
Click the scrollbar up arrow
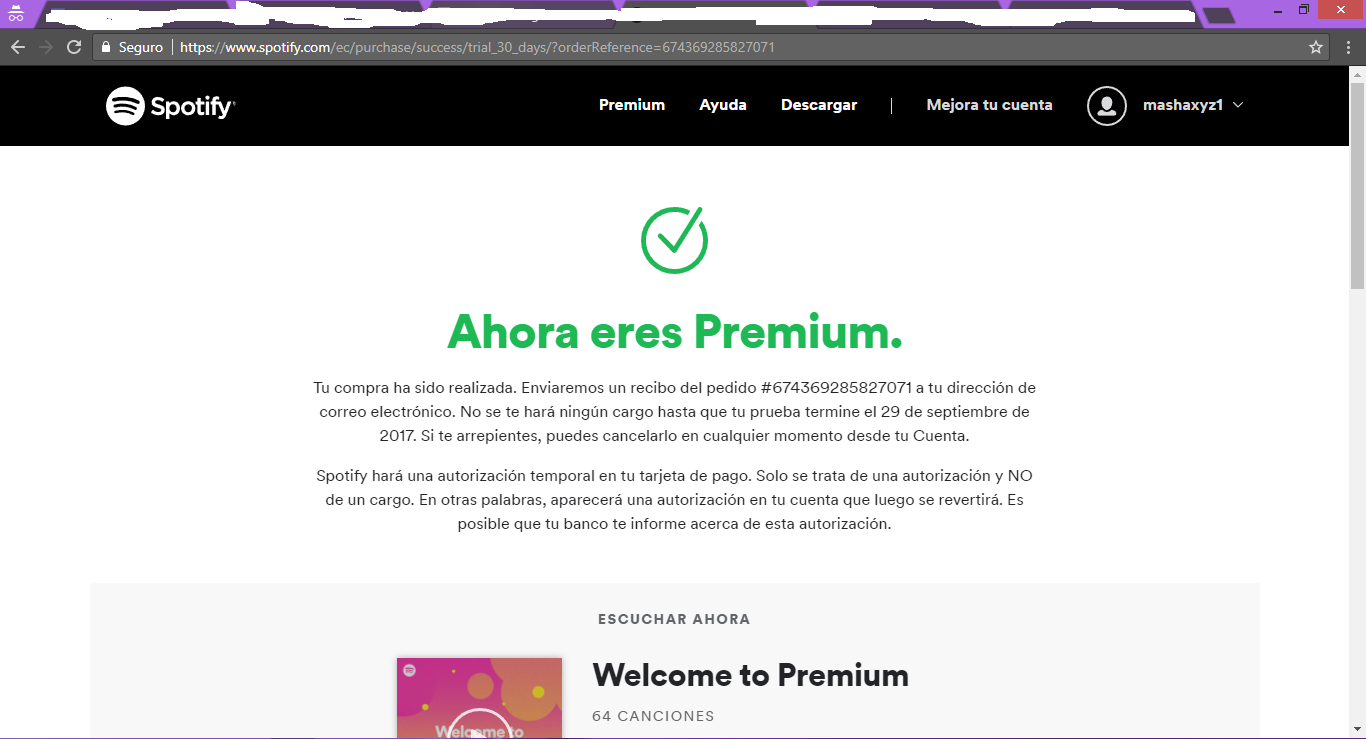point(1357,74)
